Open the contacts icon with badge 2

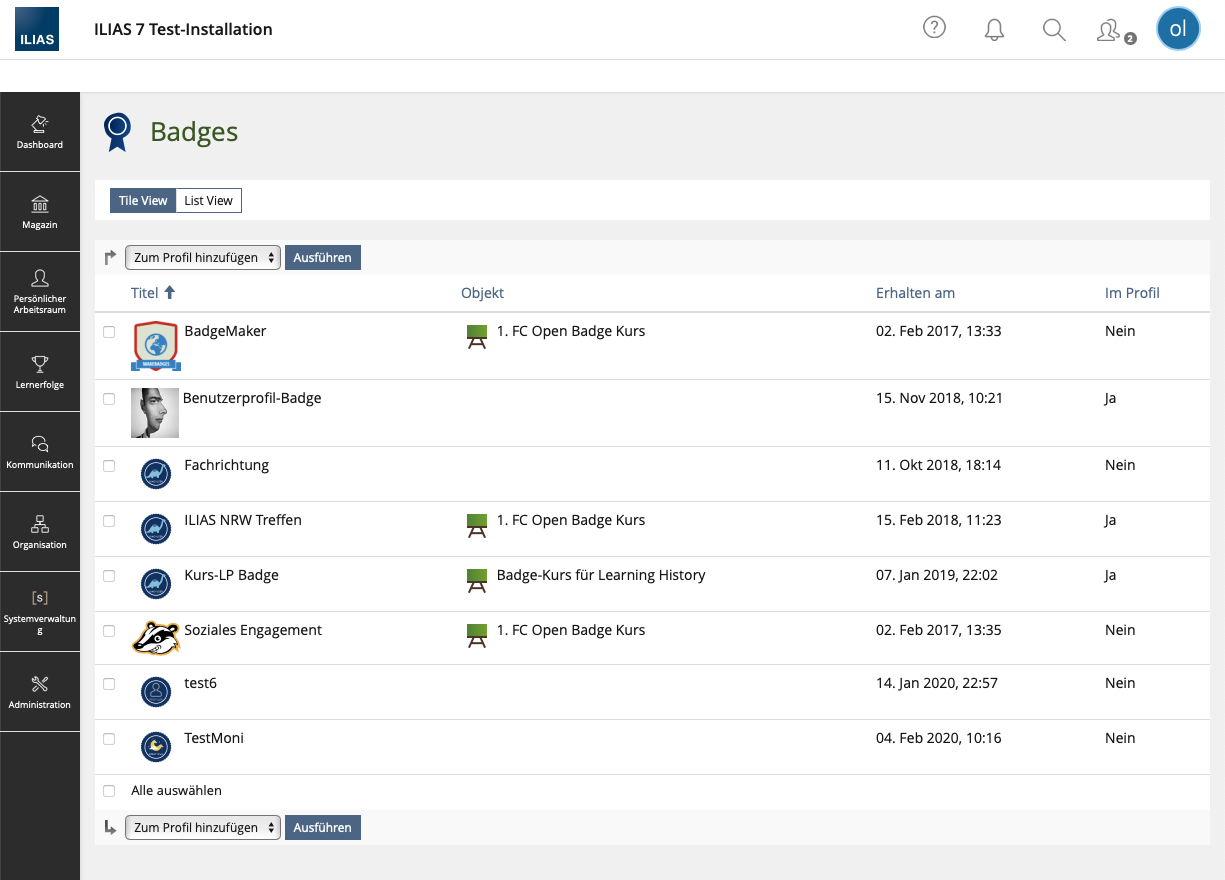coord(1110,30)
